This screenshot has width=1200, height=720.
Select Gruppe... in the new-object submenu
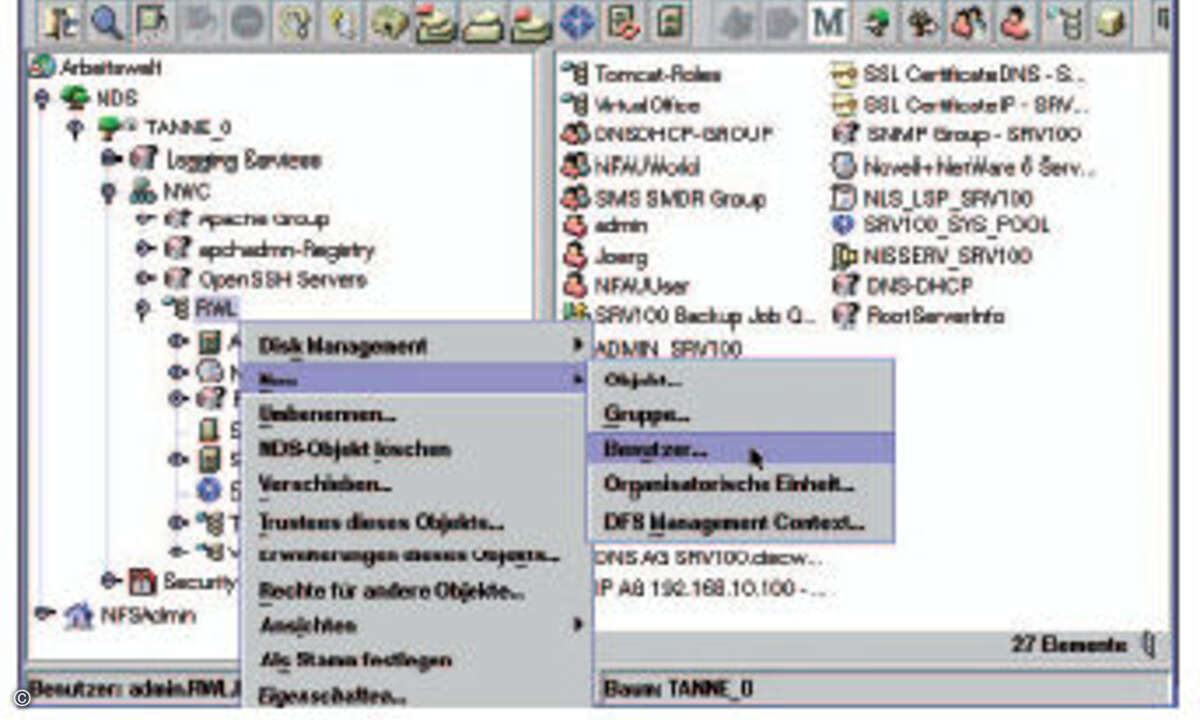click(x=646, y=414)
